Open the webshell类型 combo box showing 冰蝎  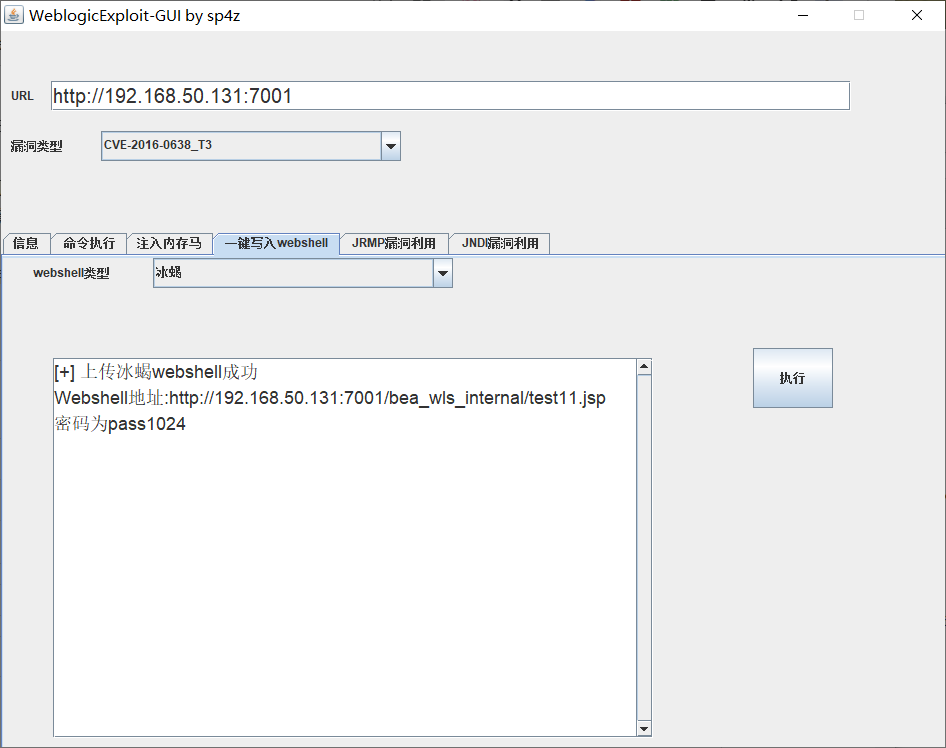click(x=303, y=273)
